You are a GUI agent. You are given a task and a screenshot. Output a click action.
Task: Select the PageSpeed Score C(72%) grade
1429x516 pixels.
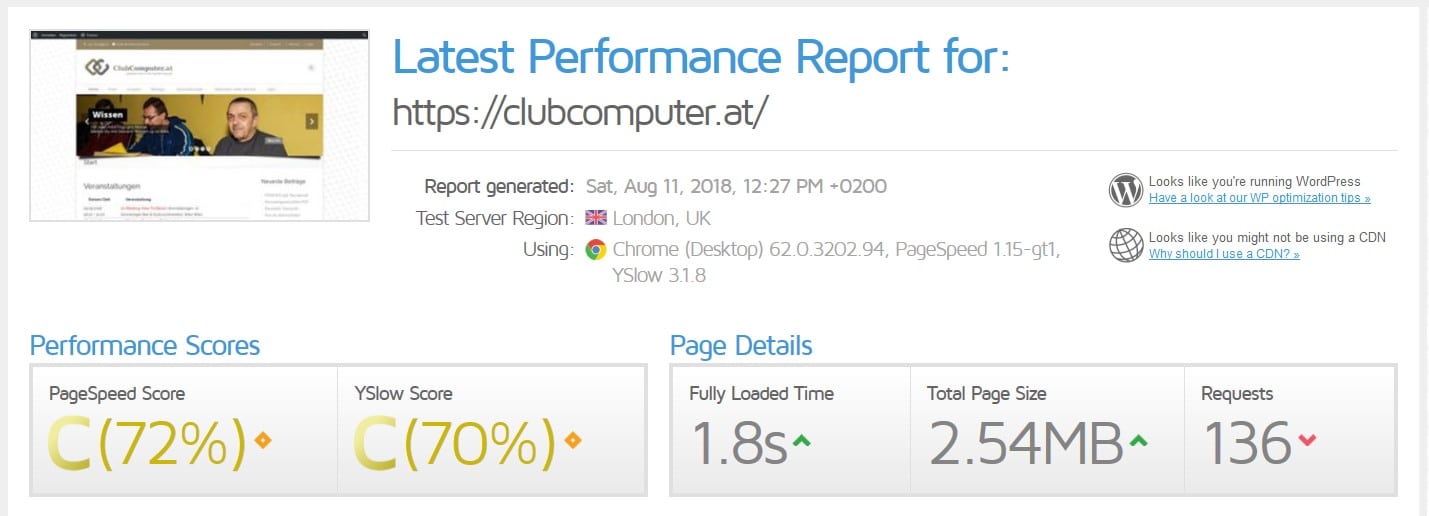(147, 441)
